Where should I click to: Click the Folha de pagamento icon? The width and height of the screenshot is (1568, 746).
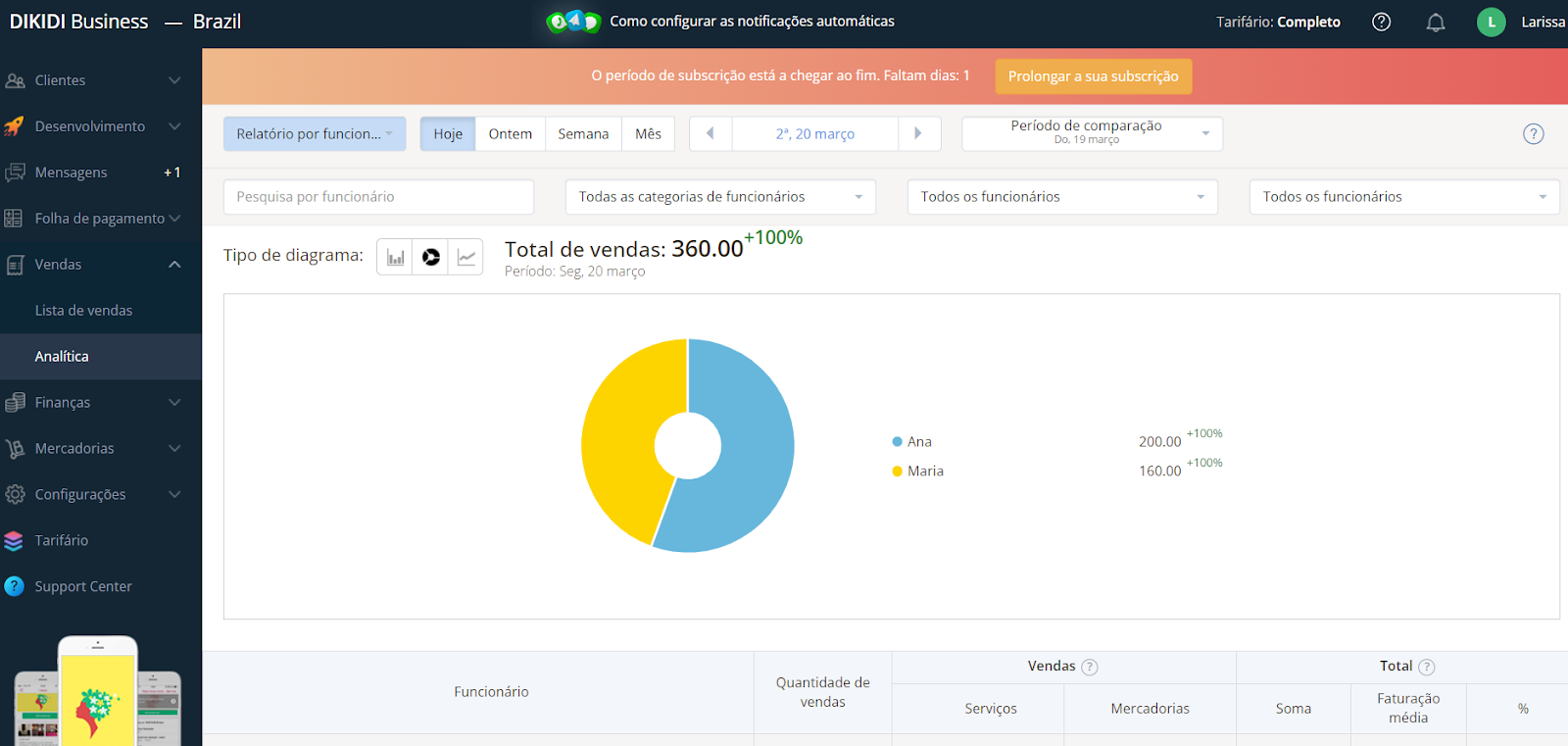tap(14, 219)
